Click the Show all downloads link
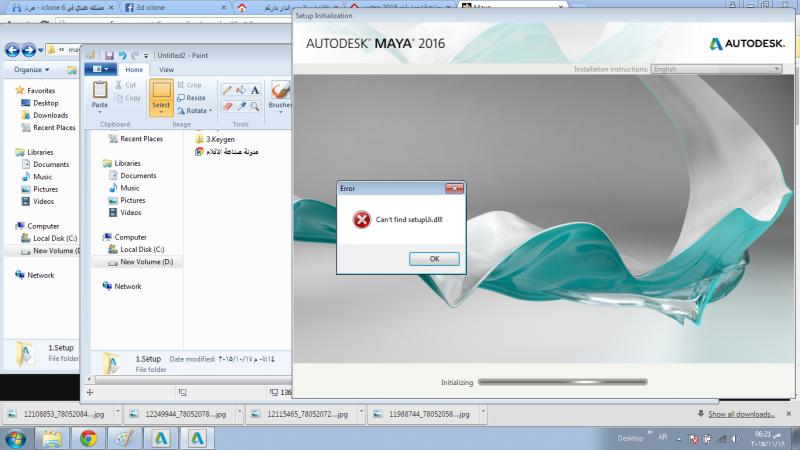This screenshot has height=450, width=800. [741, 414]
